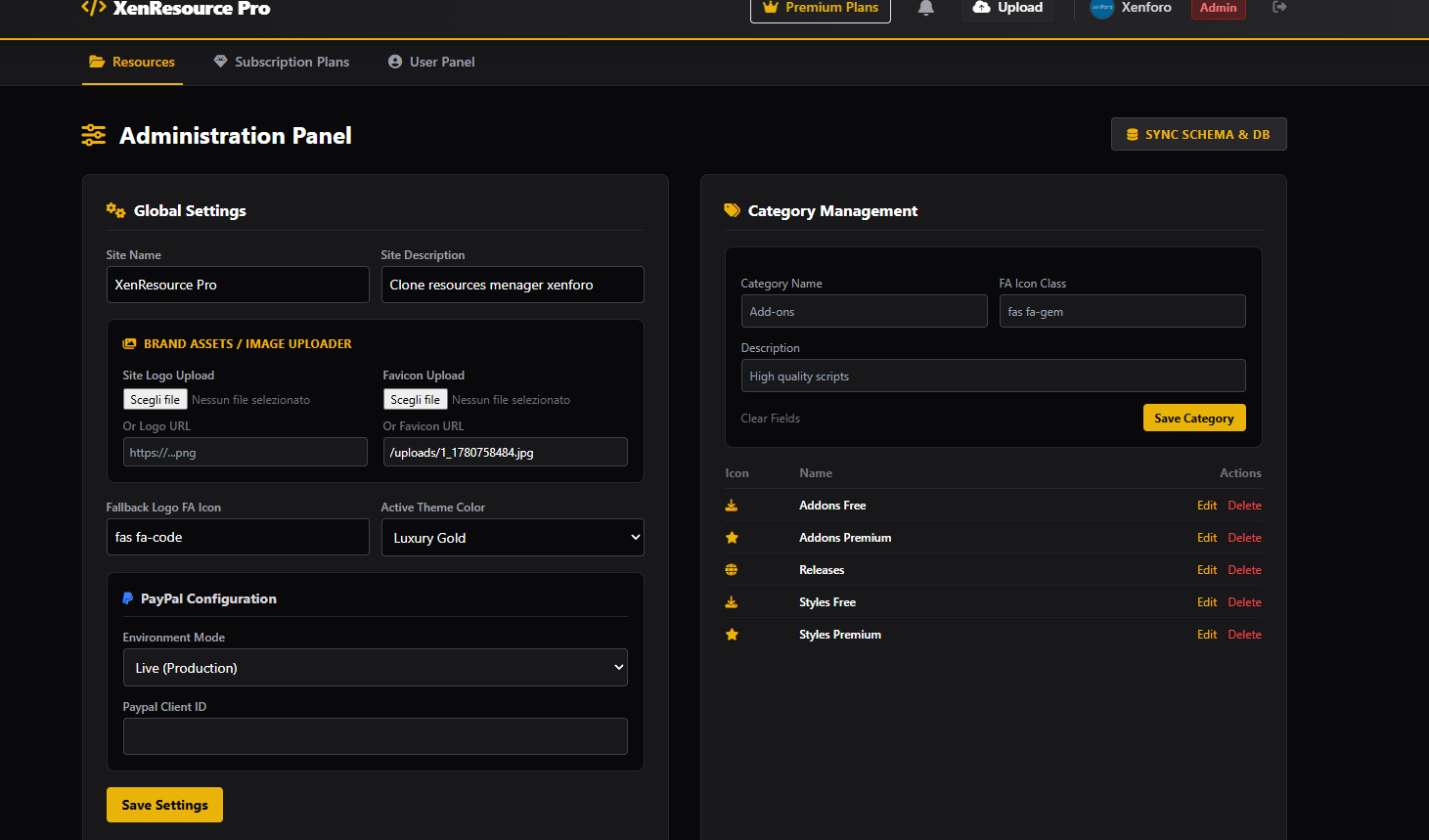Viewport: 1429px width, 840px height.
Task: Click the Upload button
Action: [1008, 8]
